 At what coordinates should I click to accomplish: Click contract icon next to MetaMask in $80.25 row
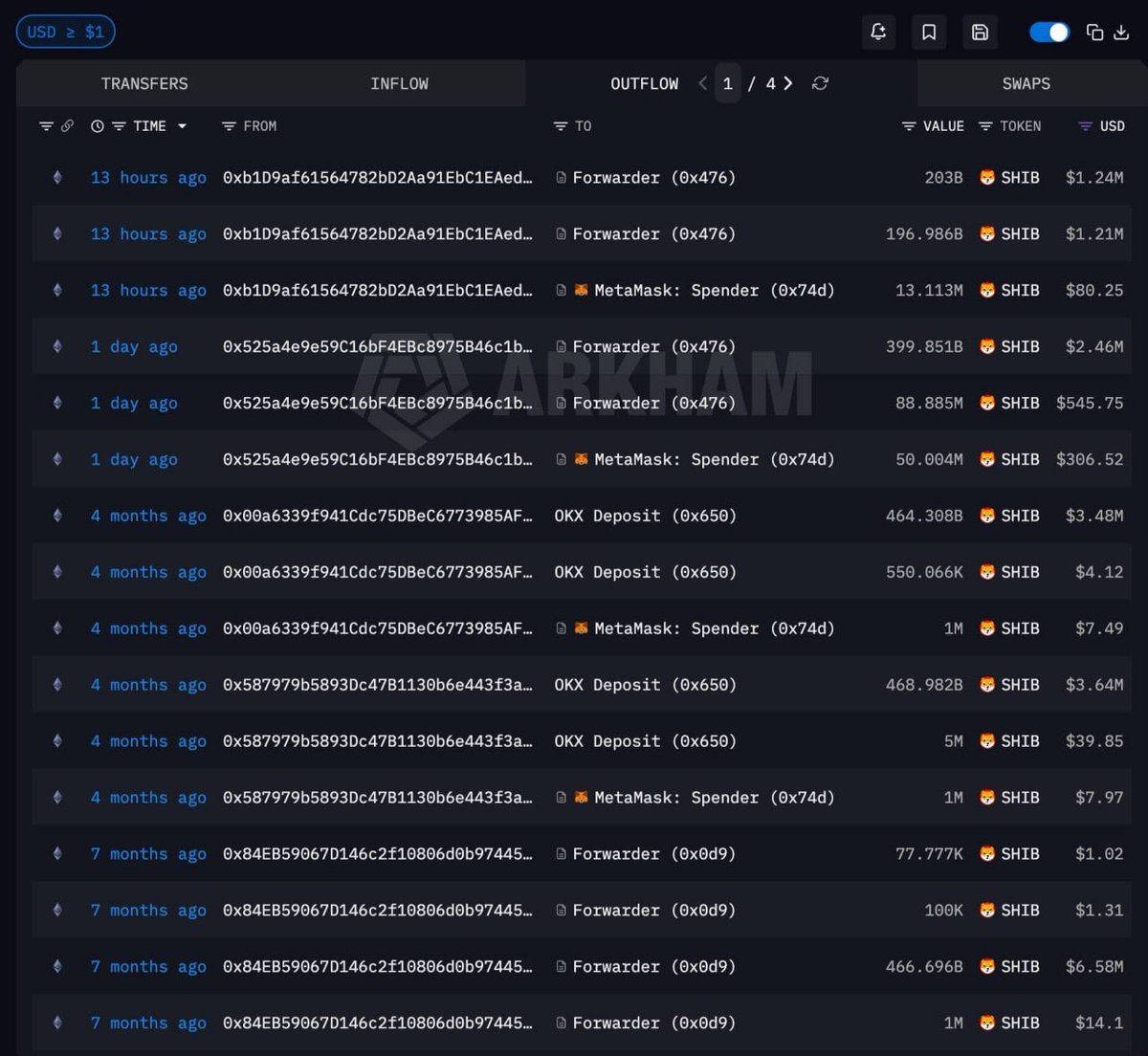[x=561, y=291]
